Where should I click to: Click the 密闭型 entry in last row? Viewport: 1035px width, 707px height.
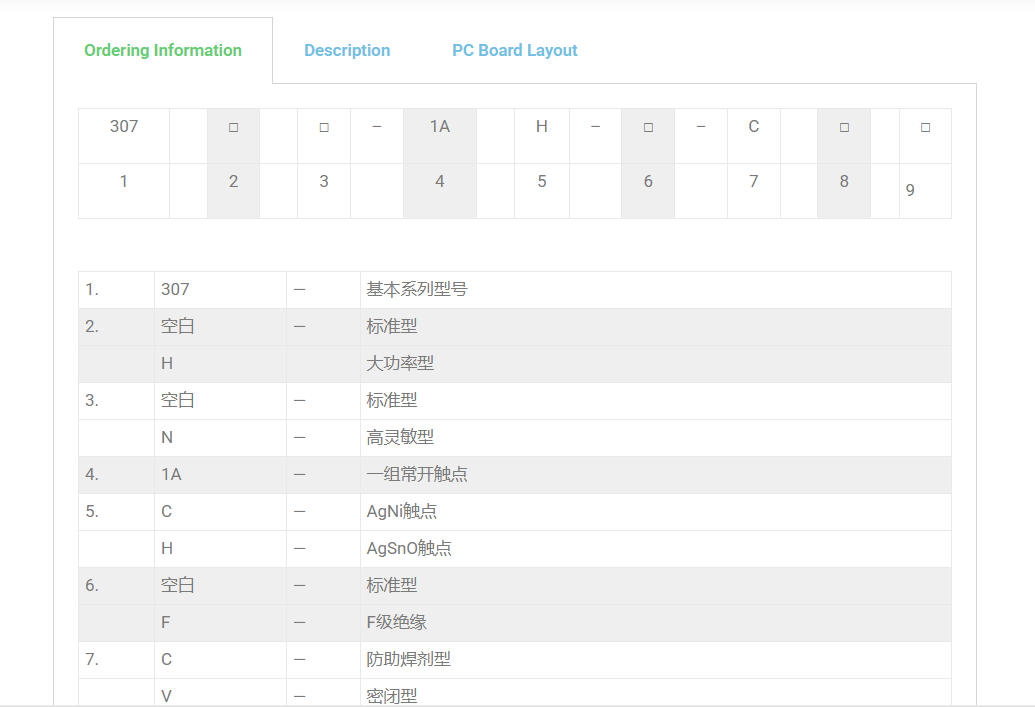coord(392,695)
